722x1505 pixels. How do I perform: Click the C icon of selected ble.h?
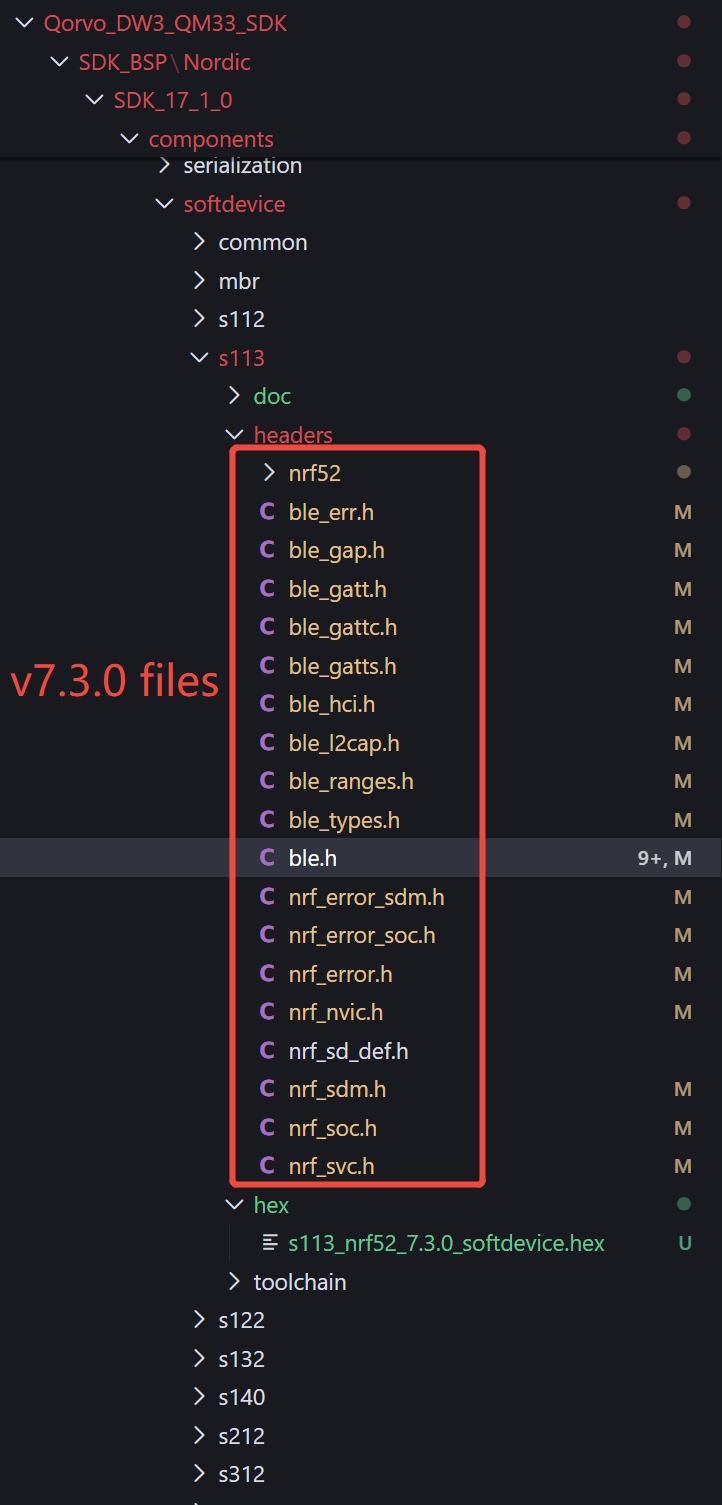tap(267, 858)
